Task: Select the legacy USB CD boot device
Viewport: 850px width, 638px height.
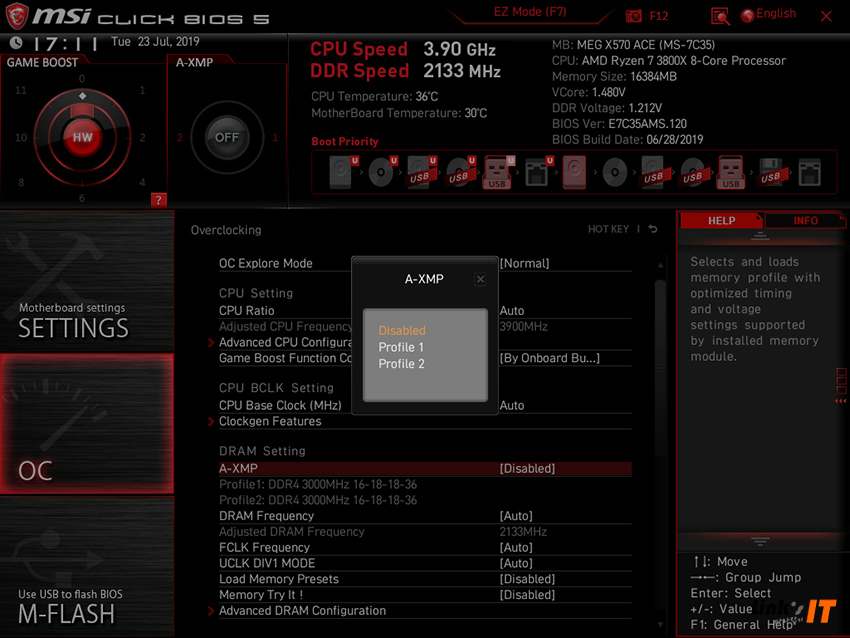Action: [692, 172]
